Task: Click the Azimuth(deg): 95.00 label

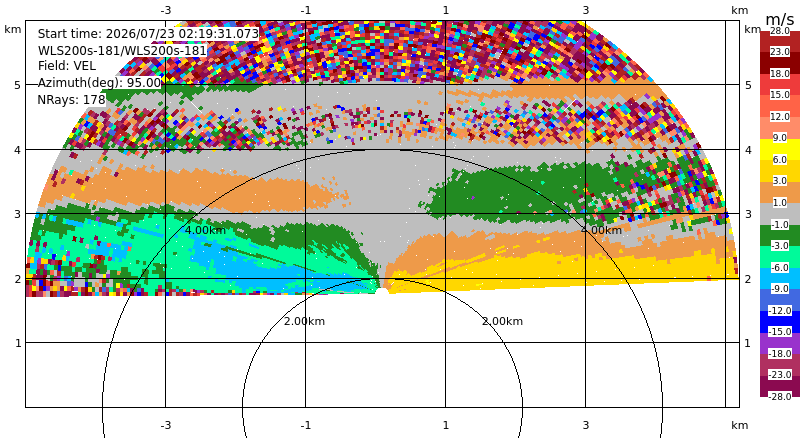Action: tap(99, 82)
